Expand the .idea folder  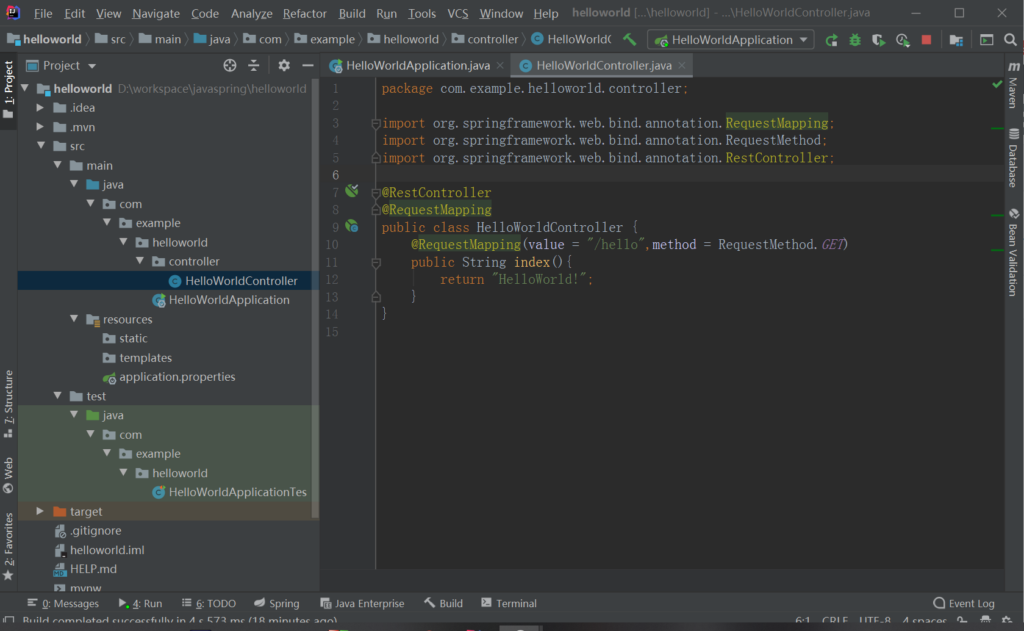pos(40,107)
